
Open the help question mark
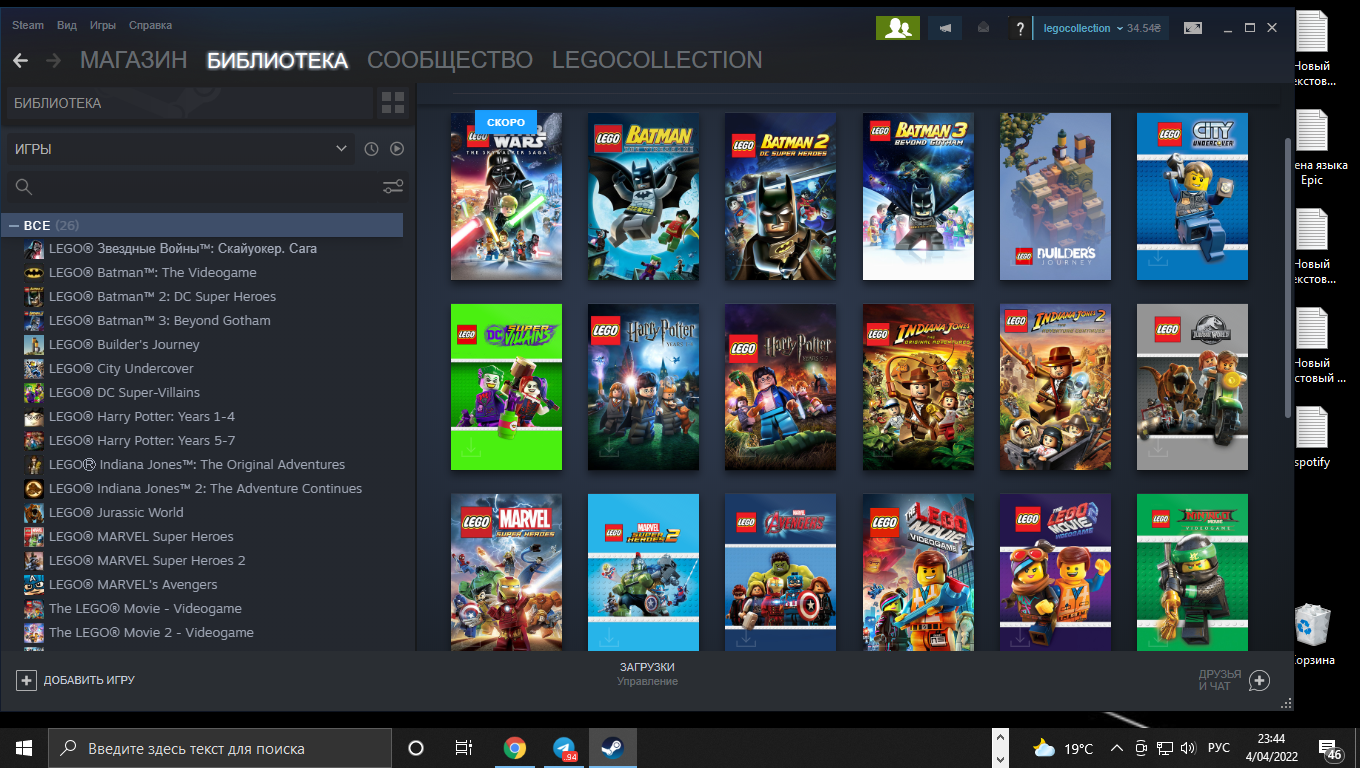click(x=1019, y=28)
